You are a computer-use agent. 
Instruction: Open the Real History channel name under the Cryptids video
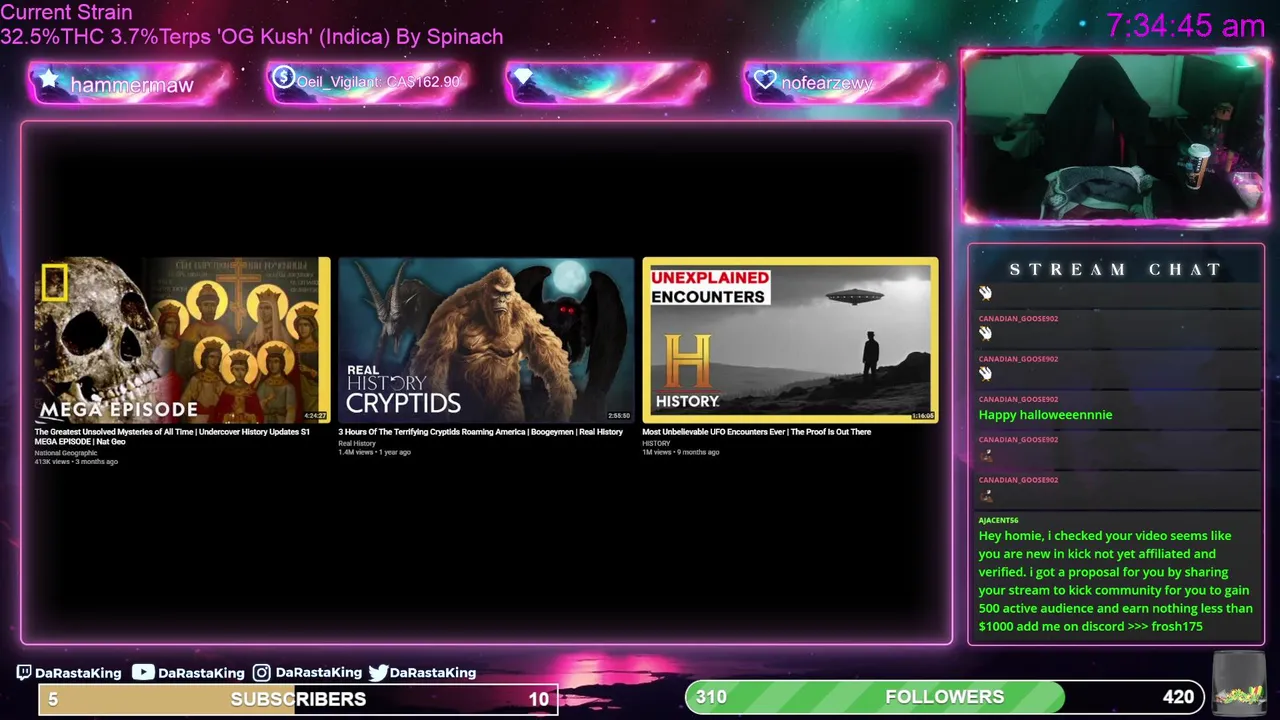pos(357,443)
